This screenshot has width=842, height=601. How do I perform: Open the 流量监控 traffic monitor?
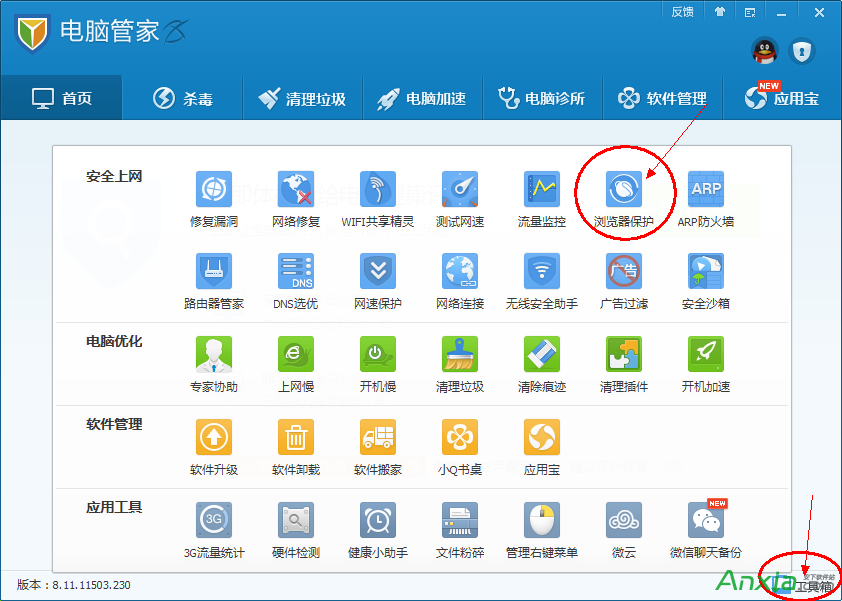[x=541, y=199]
